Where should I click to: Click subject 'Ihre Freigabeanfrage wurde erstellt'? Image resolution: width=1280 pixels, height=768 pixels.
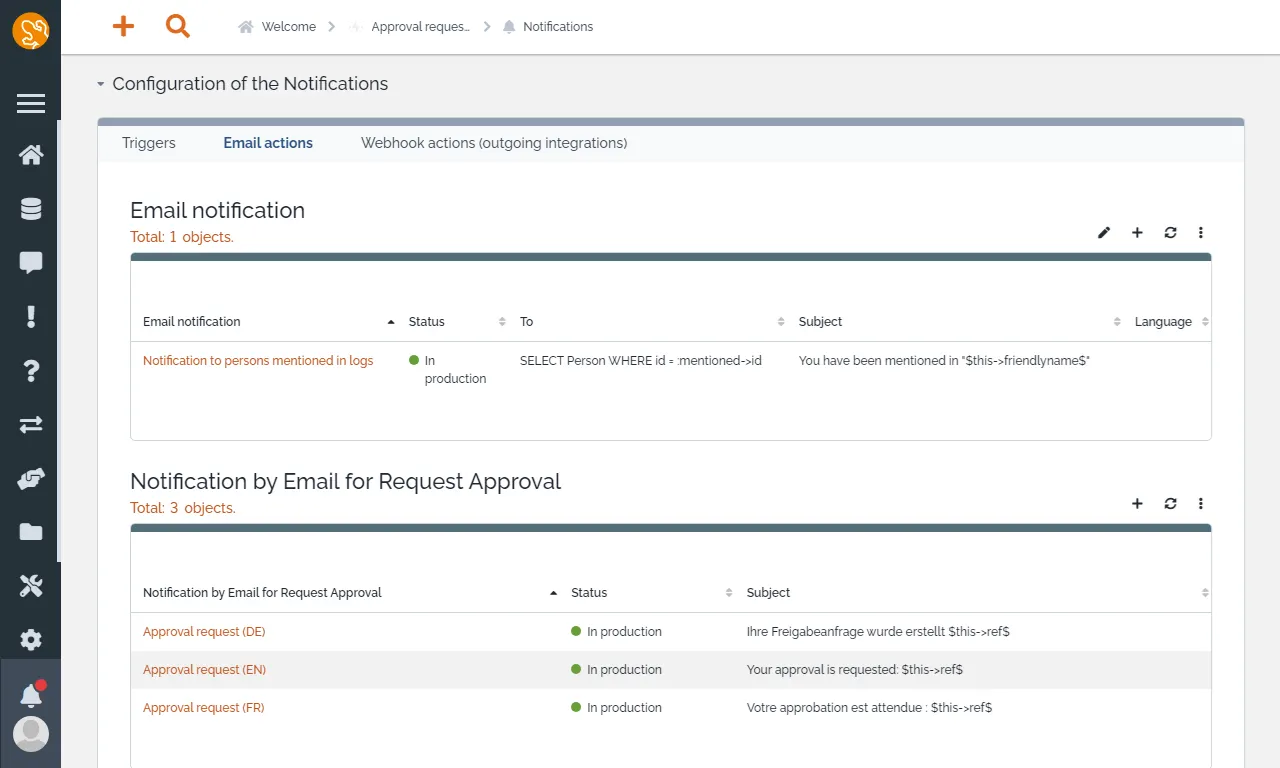click(x=878, y=632)
